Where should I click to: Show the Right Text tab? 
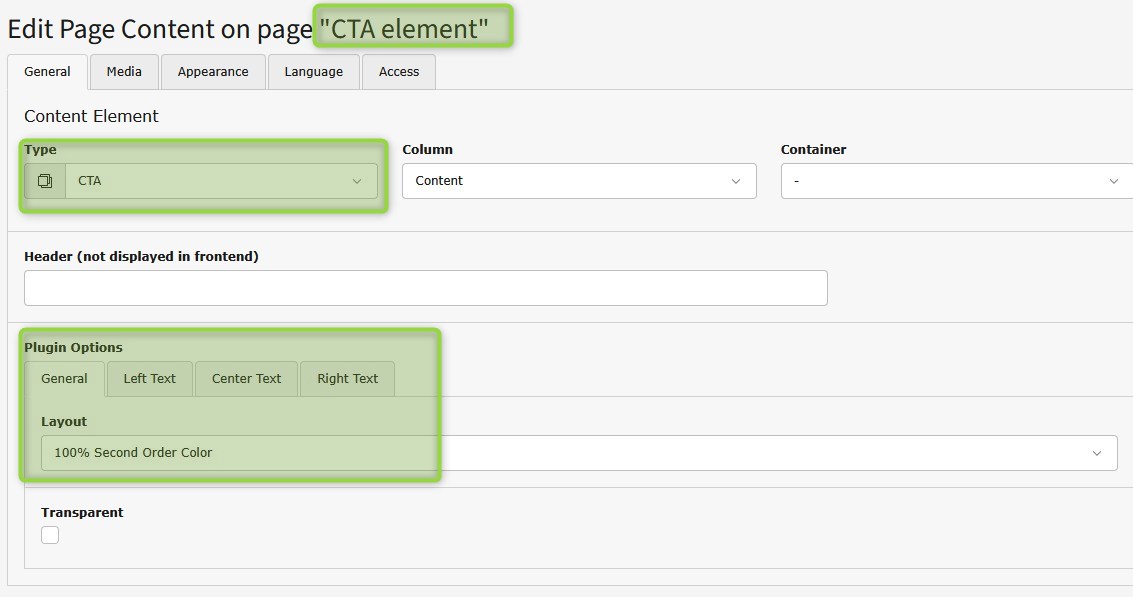tap(347, 379)
